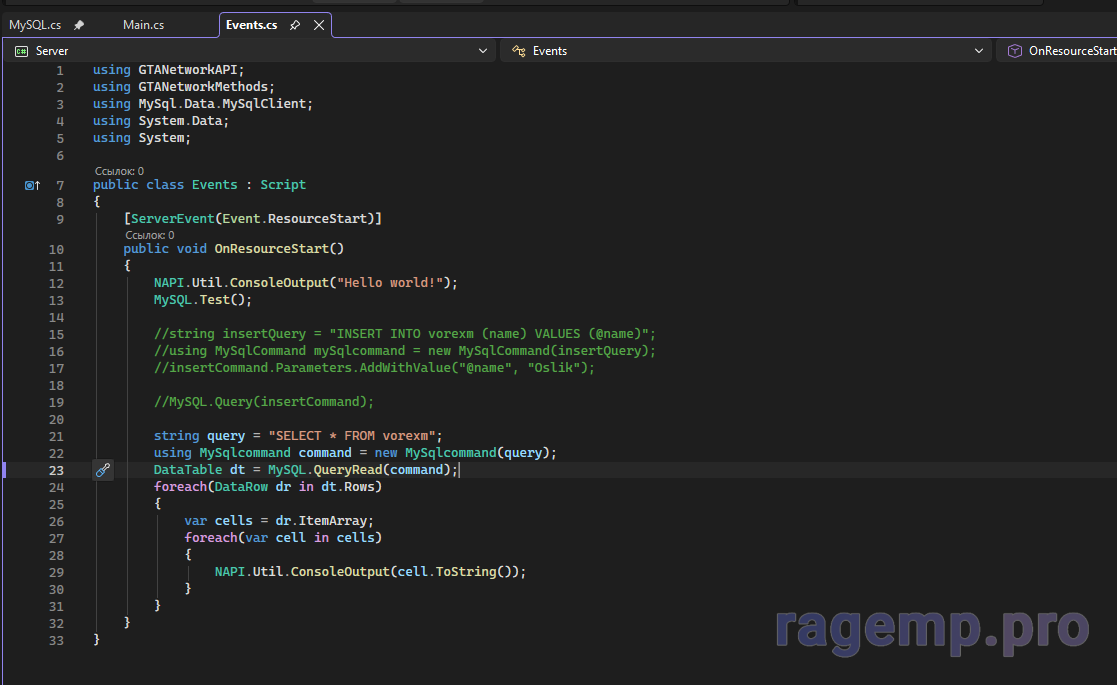
Task: Click the DataTable type on line 23
Action: (188, 470)
